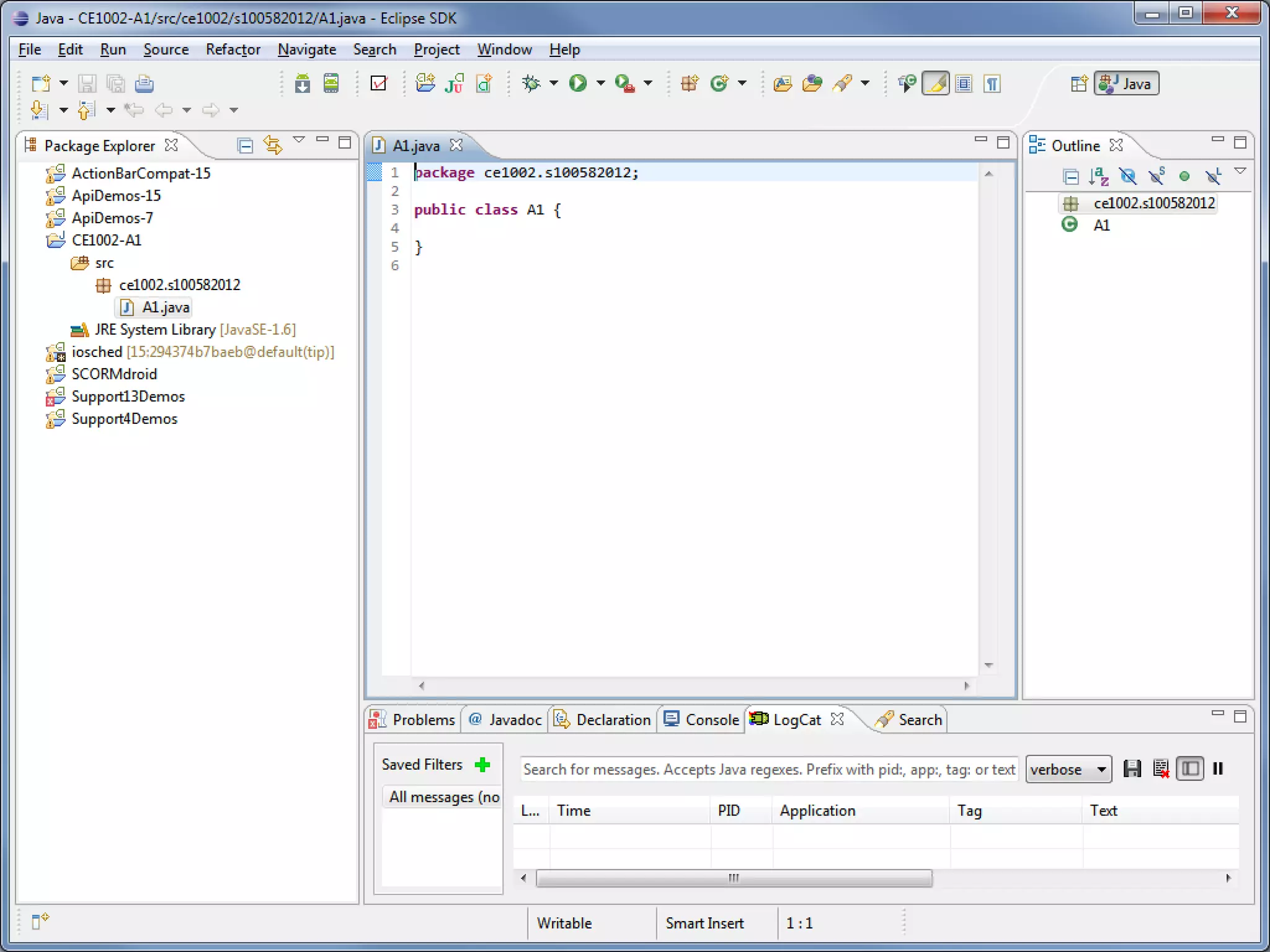The image size is (1270, 952).
Task: Clear the LogCat log icon
Action: 1161,769
